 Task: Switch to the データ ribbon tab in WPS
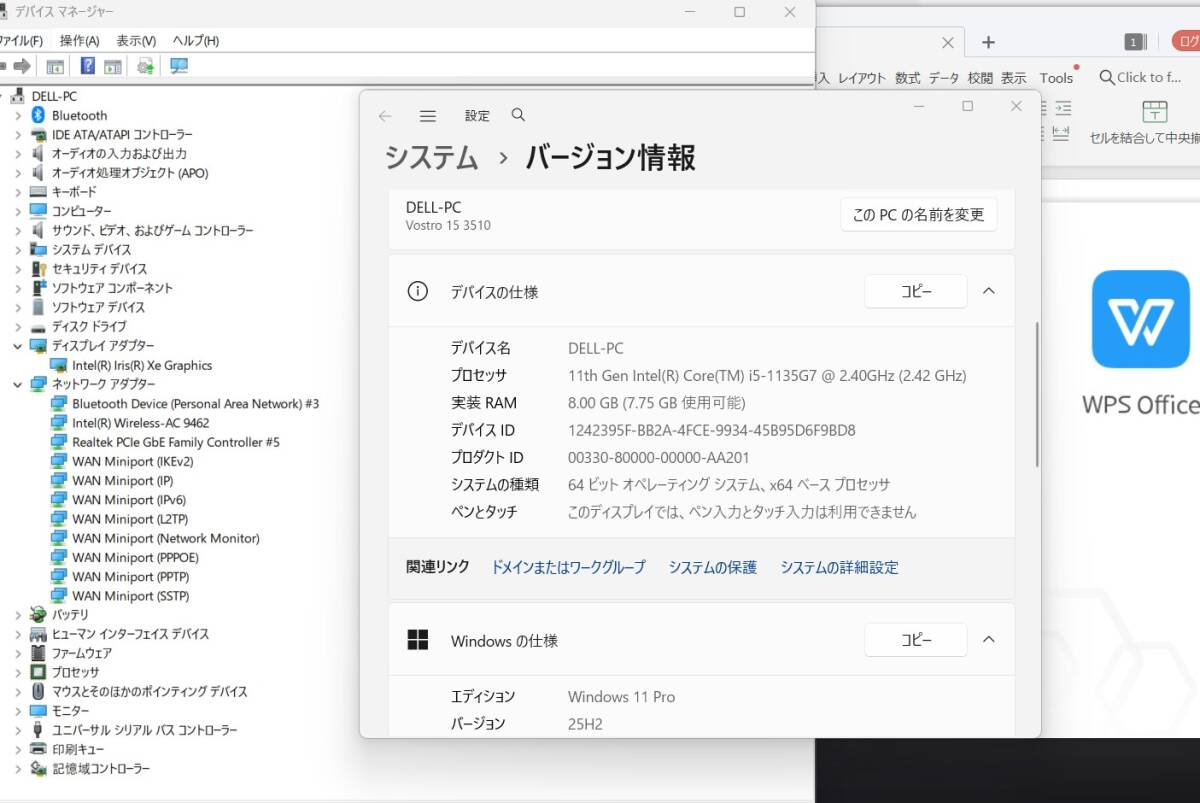pyautogui.click(x=943, y=77)
